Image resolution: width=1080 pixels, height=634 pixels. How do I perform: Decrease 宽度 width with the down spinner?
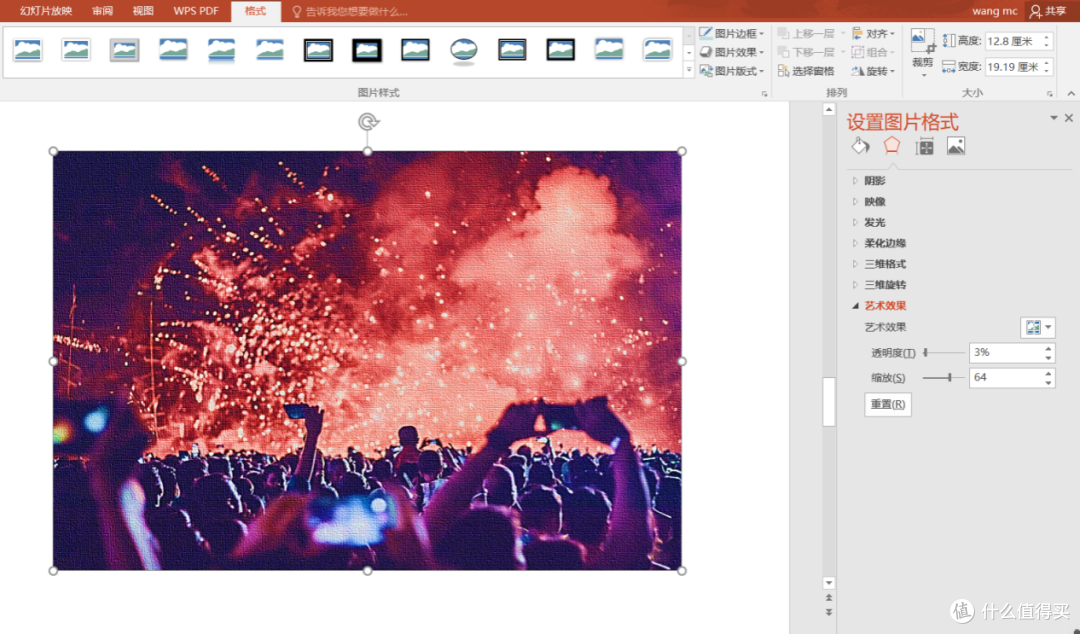click(x=1047, y=71)
